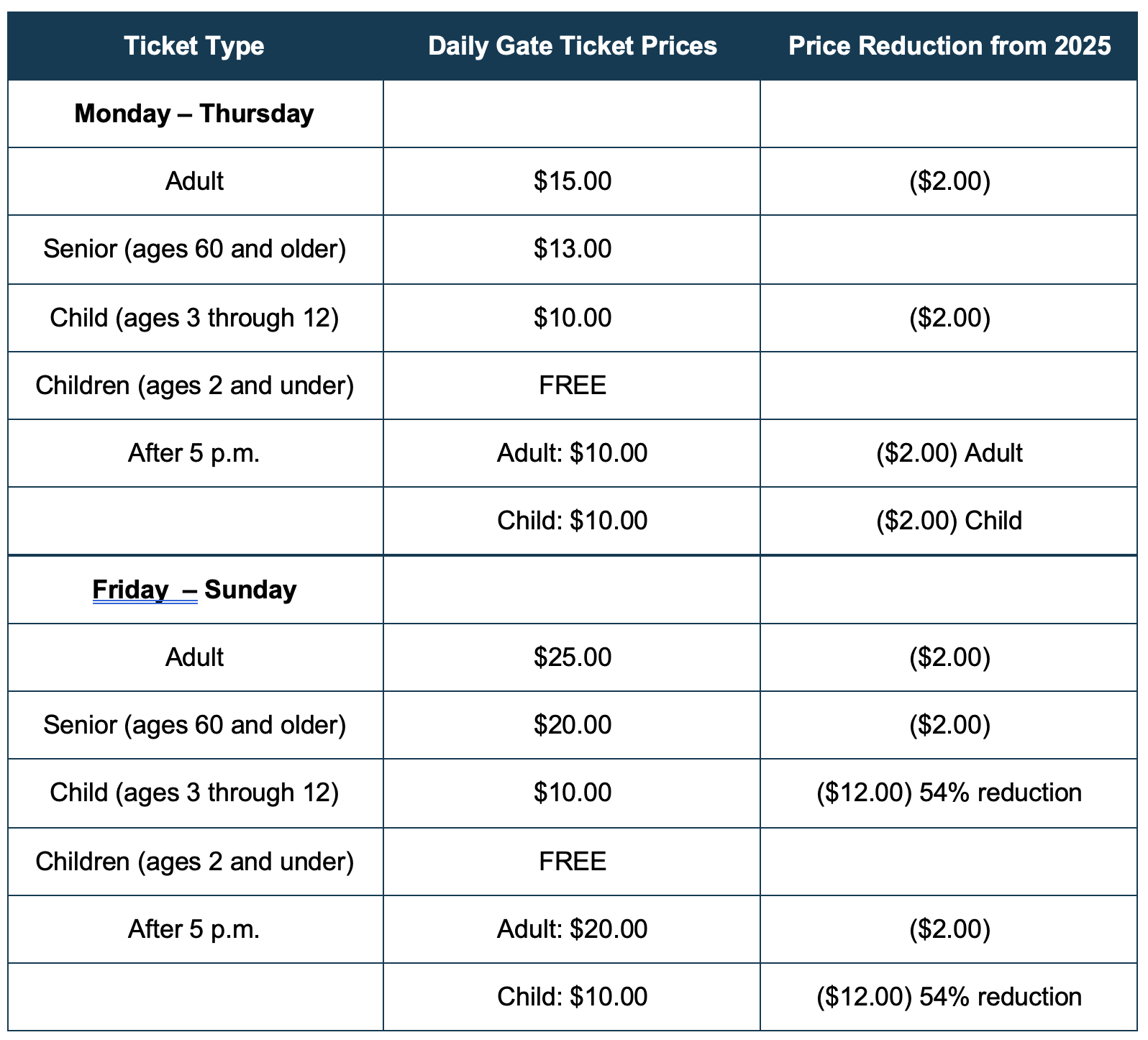Select the first FREE cell under Monday–Thursday

coord(573,386)
